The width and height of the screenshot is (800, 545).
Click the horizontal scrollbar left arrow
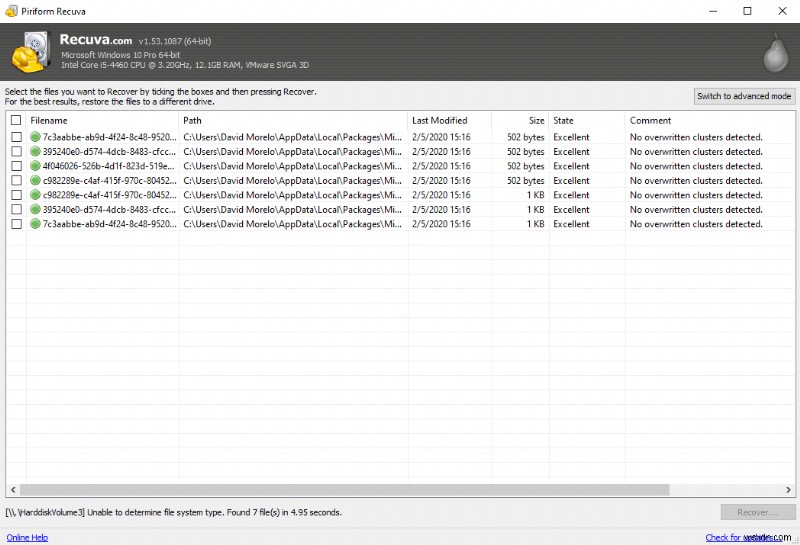tap(13, 490)
